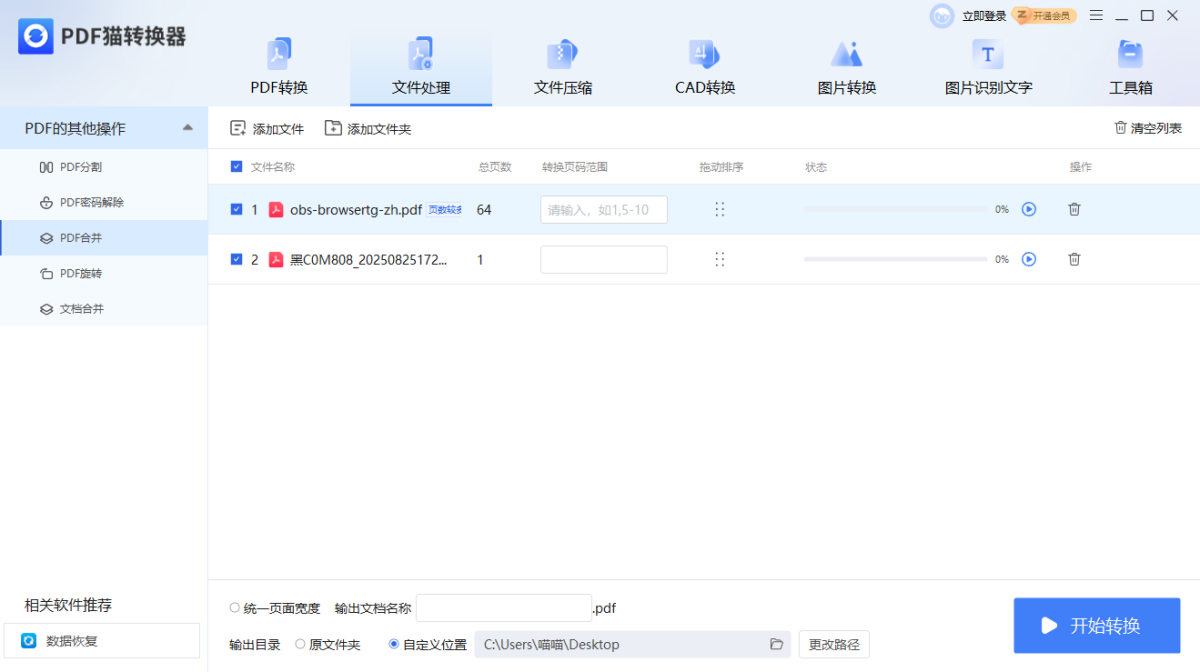Switch to the CAD转换 tab
The width and height of the screenshot is (1200, 672).
pyautogui.click(x=705, y=68)
